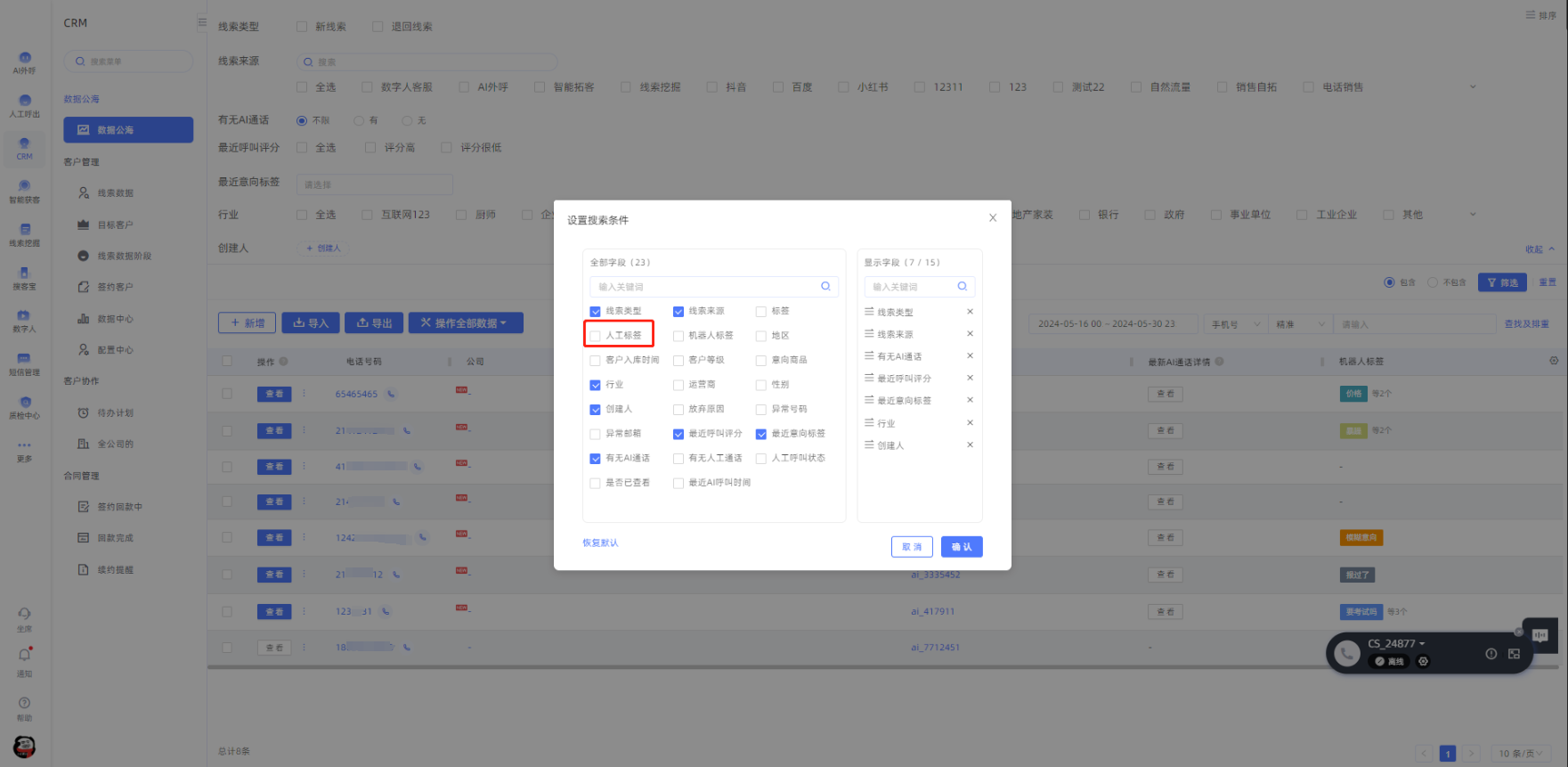Close the 设置搜索条件 dialog
The width and height of the screenshot is (1568, 767).
(x=993, y=218)
